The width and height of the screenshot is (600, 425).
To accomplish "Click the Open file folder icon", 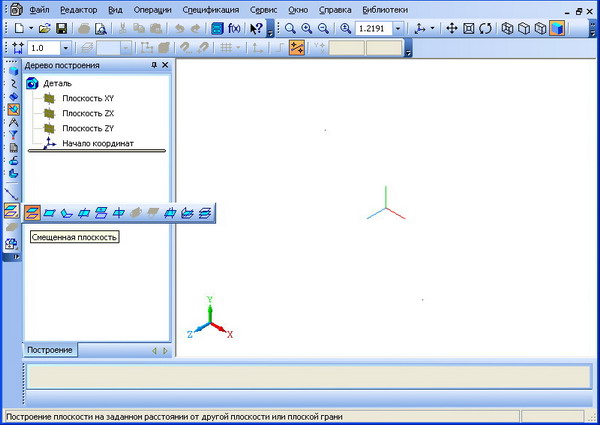I will (44, 29).
